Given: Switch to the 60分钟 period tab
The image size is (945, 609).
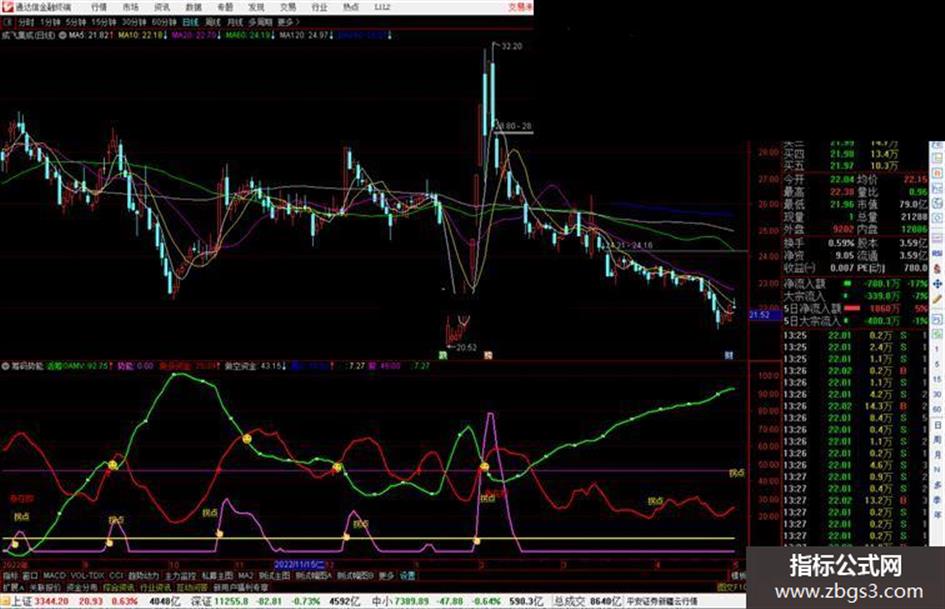Looking at the screenshot, I should [x=164, y=22].
